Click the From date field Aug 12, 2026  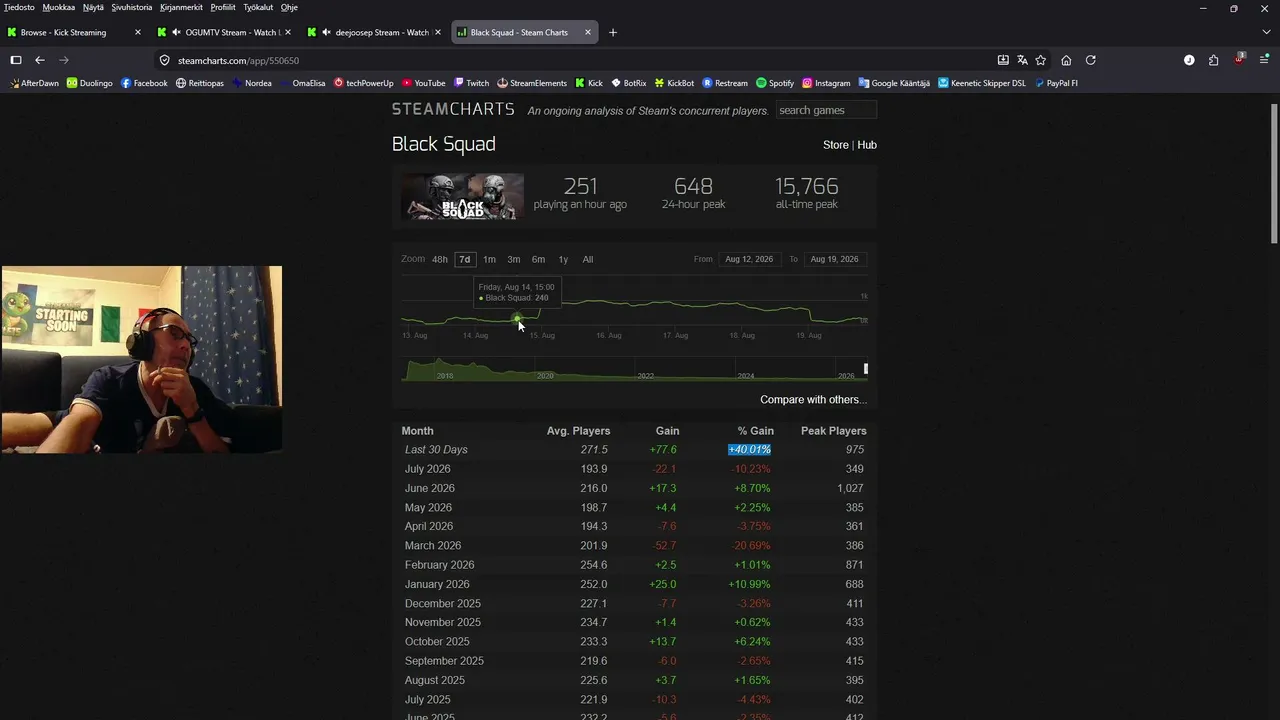click(749, 259)
